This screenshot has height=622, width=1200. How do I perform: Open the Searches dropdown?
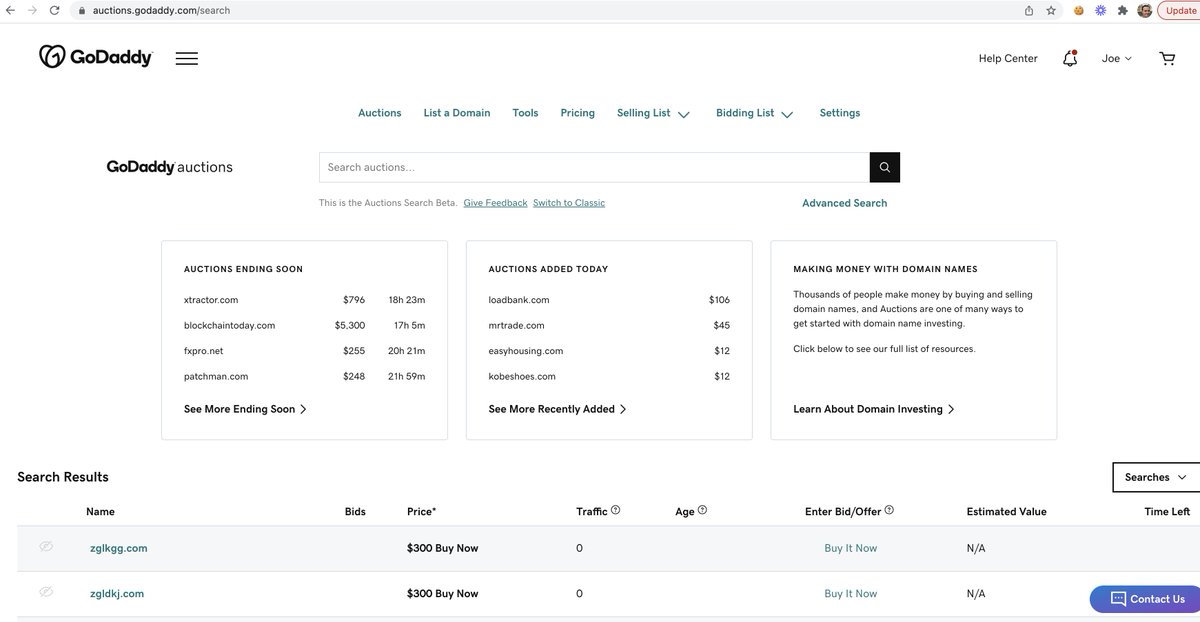coord(1156,477)
